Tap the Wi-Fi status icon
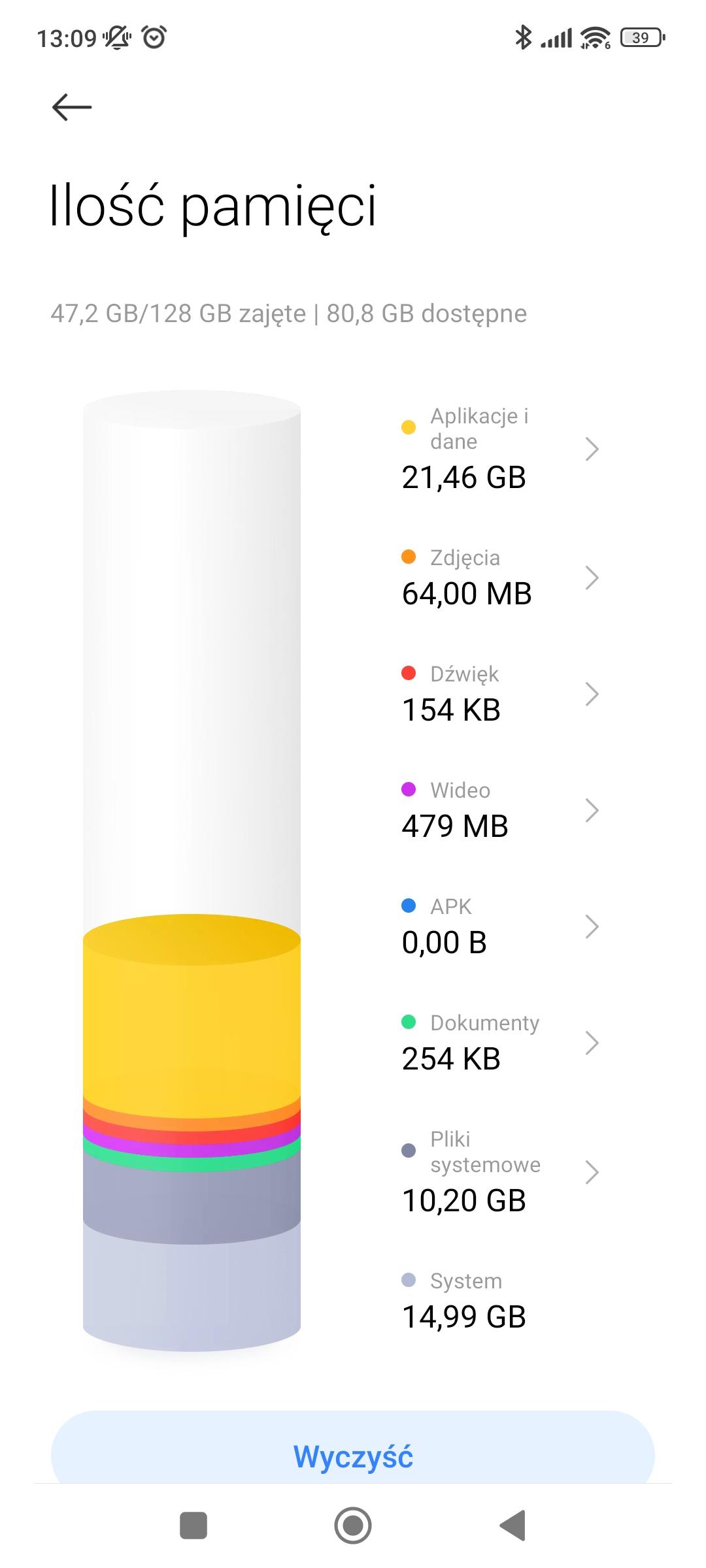Viewport: 706px width, 1568px height. (x=595, y=38)
